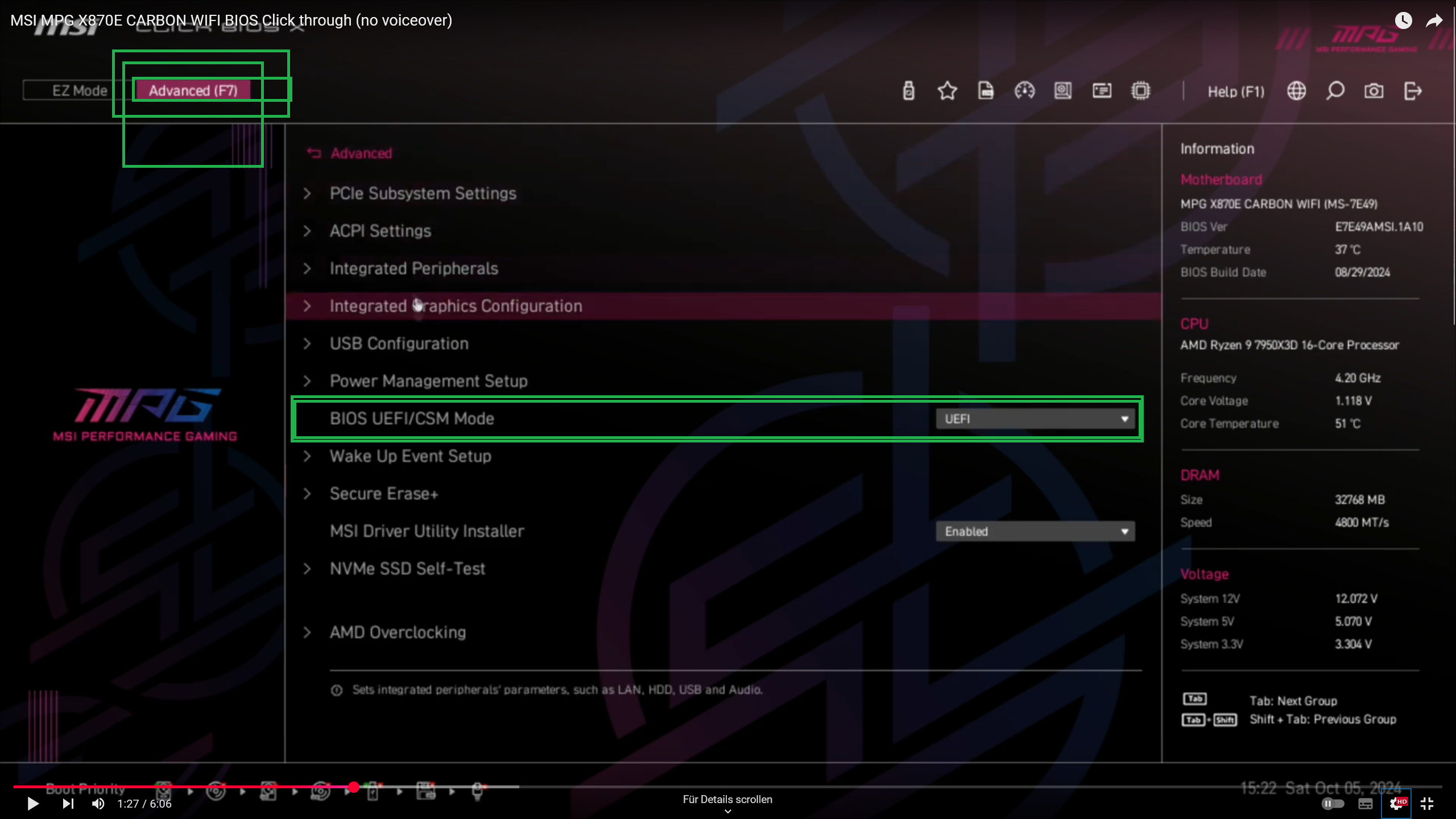This screenshot has height=819, width=1456.
Task: Open the M-Flash USB update tool
Action: [908, 91]
